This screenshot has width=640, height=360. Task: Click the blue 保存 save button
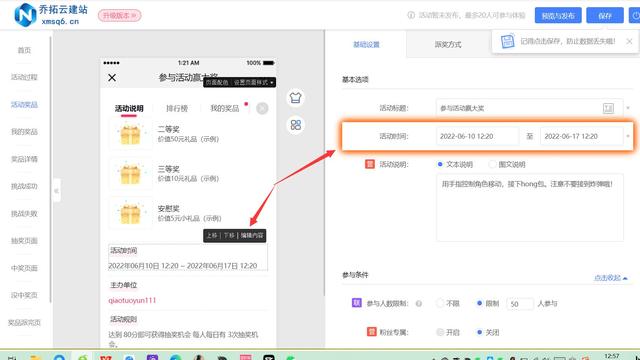605,16
